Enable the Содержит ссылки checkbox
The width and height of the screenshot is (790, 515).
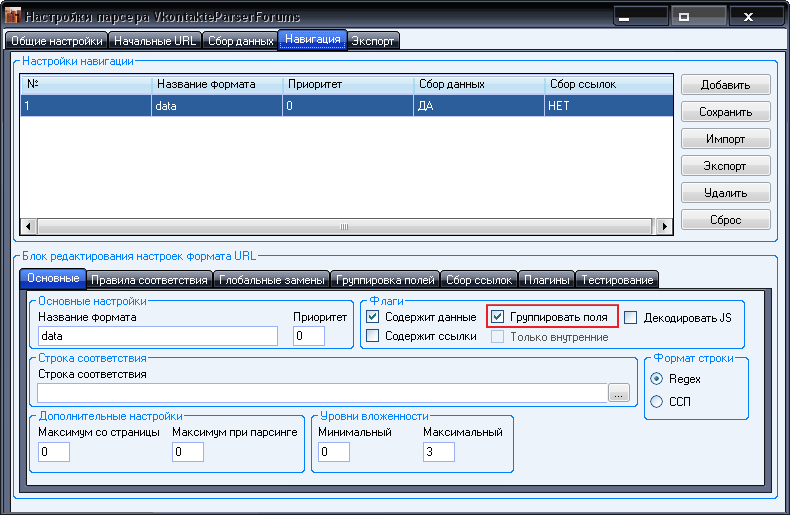pos(373,336)
